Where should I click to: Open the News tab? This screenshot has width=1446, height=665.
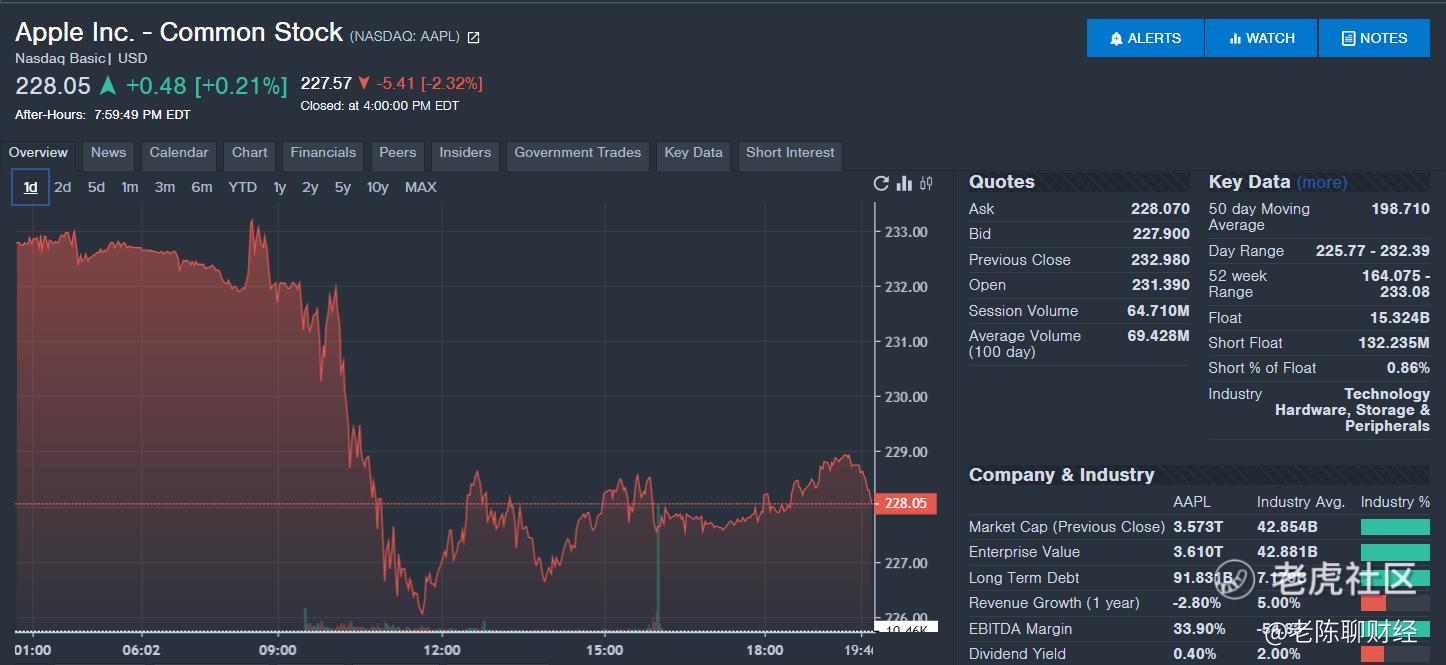(x=108, y=153)
